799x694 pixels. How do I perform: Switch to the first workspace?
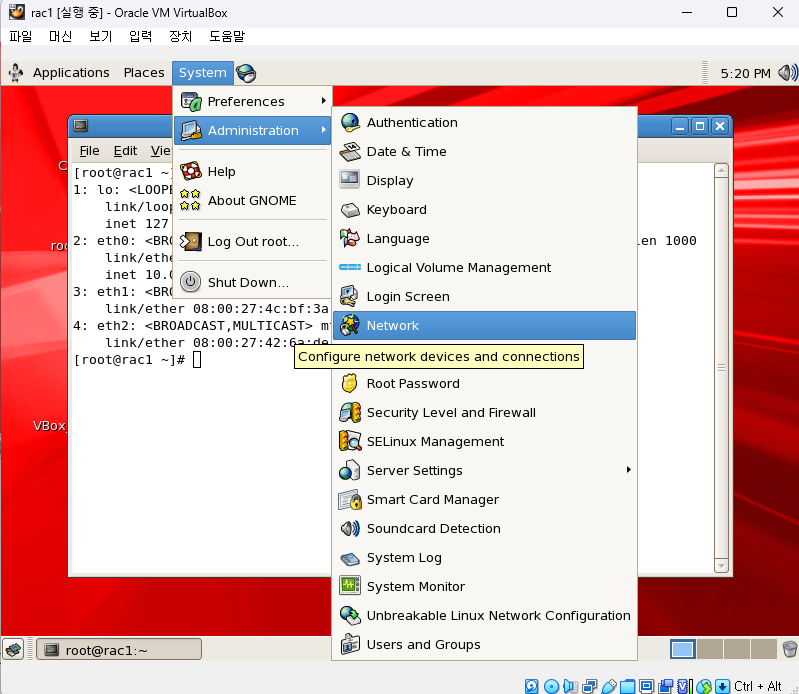pyautogui.click(x=683, y=649)
